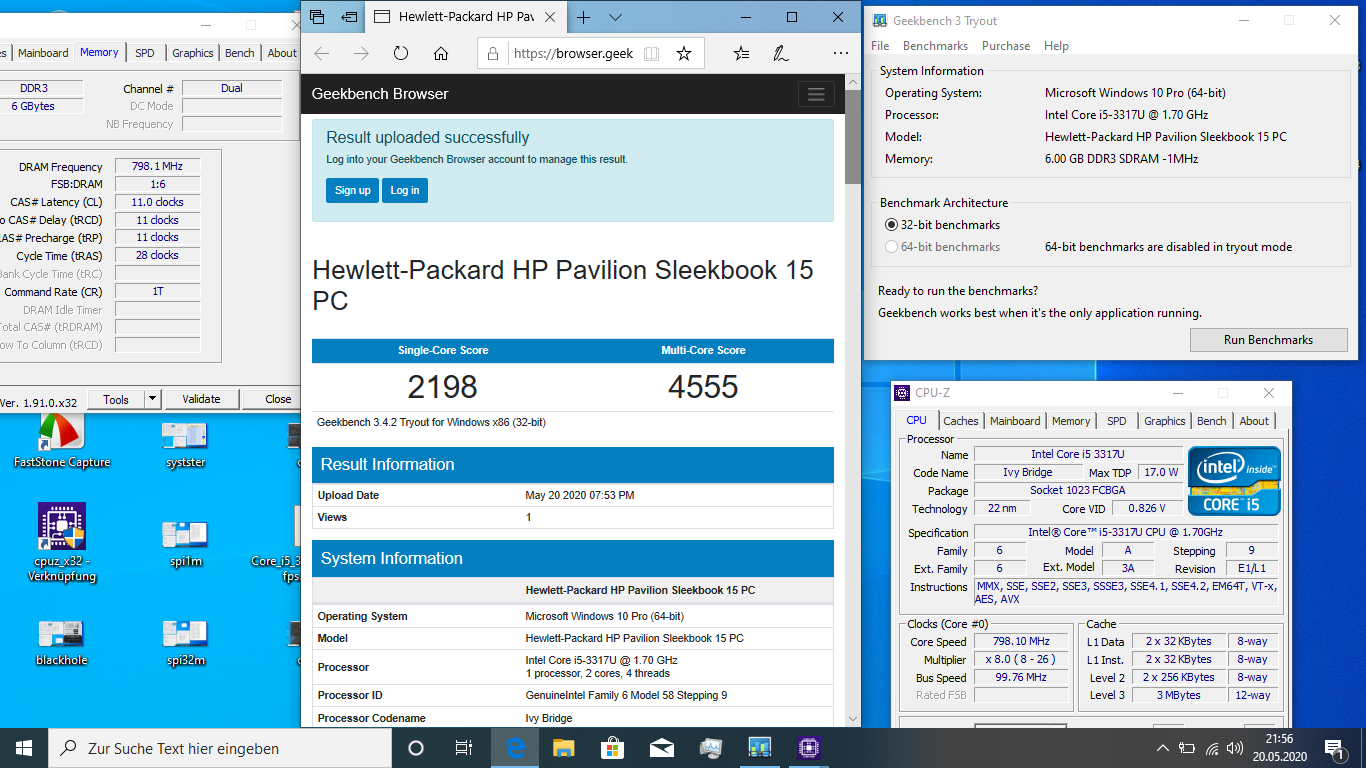Refresh the Geekbench Browser page
This screenshot has width=1366, height=768.
click(x=401, y=54)
